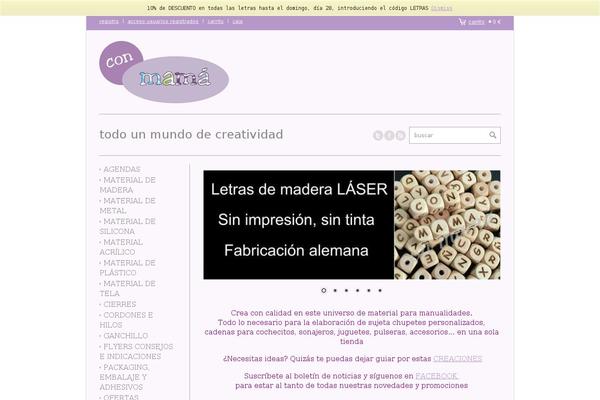Open the MATERIAL ACRÍLICO category

121,247
